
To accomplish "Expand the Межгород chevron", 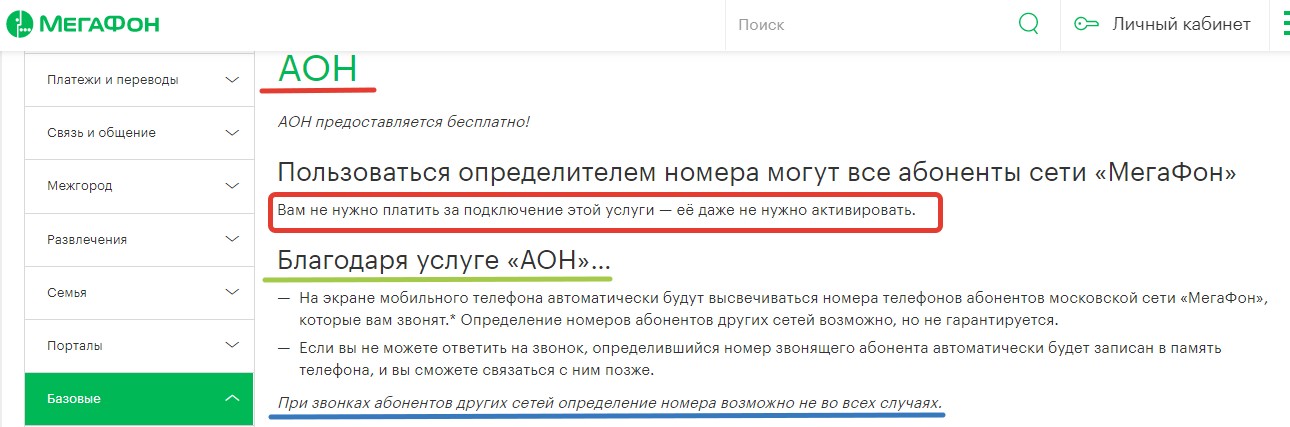I will click(232, 186).
